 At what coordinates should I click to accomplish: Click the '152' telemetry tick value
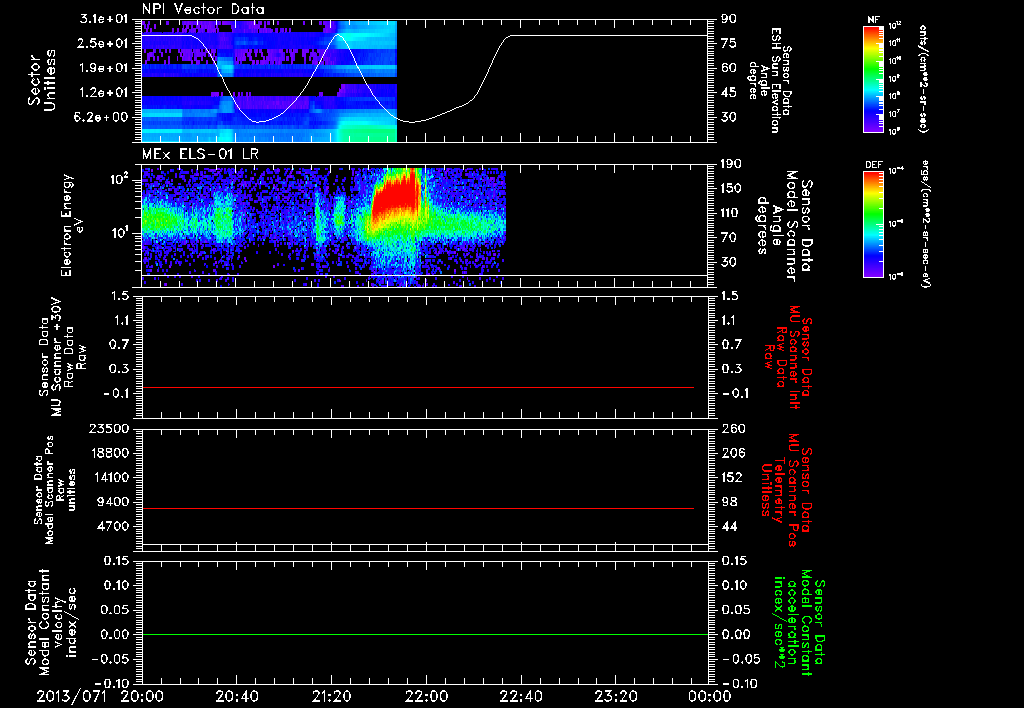[733, 477]
